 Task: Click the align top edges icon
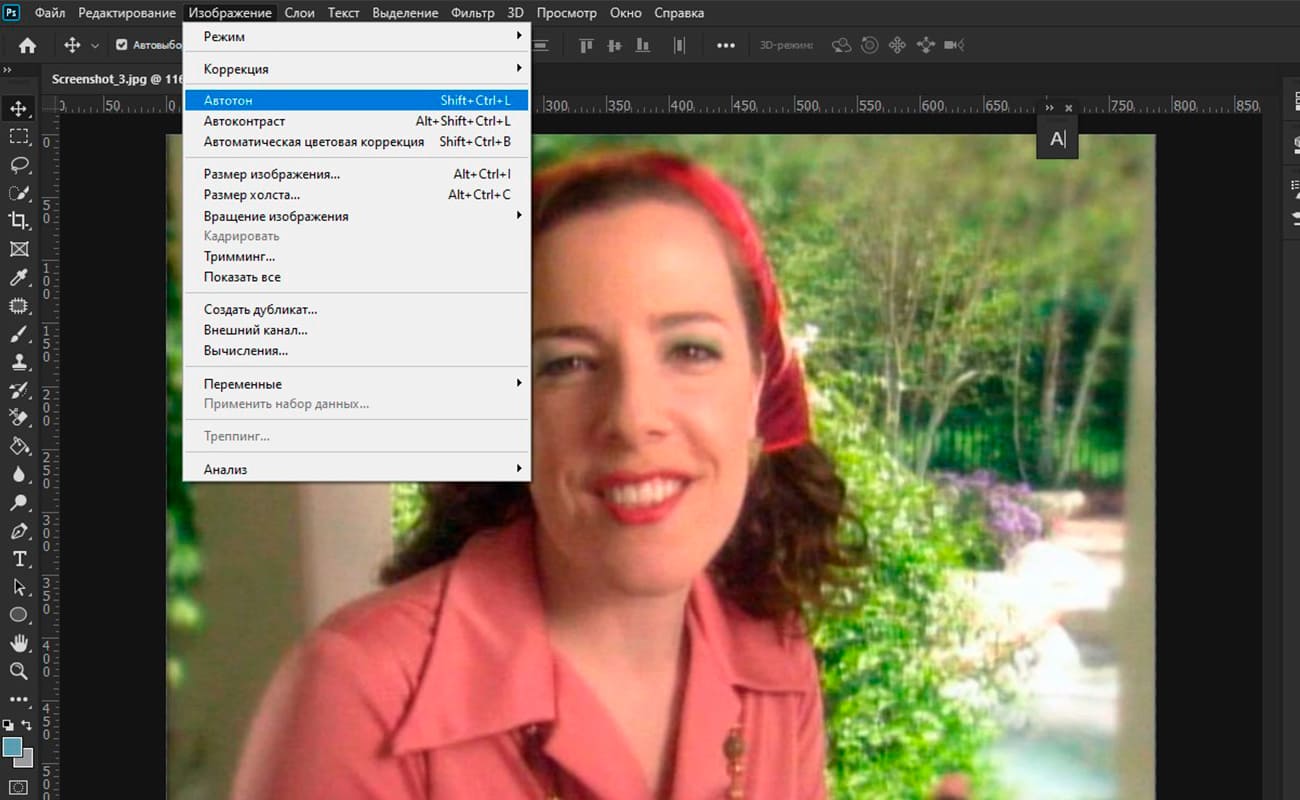coord(587,45)
